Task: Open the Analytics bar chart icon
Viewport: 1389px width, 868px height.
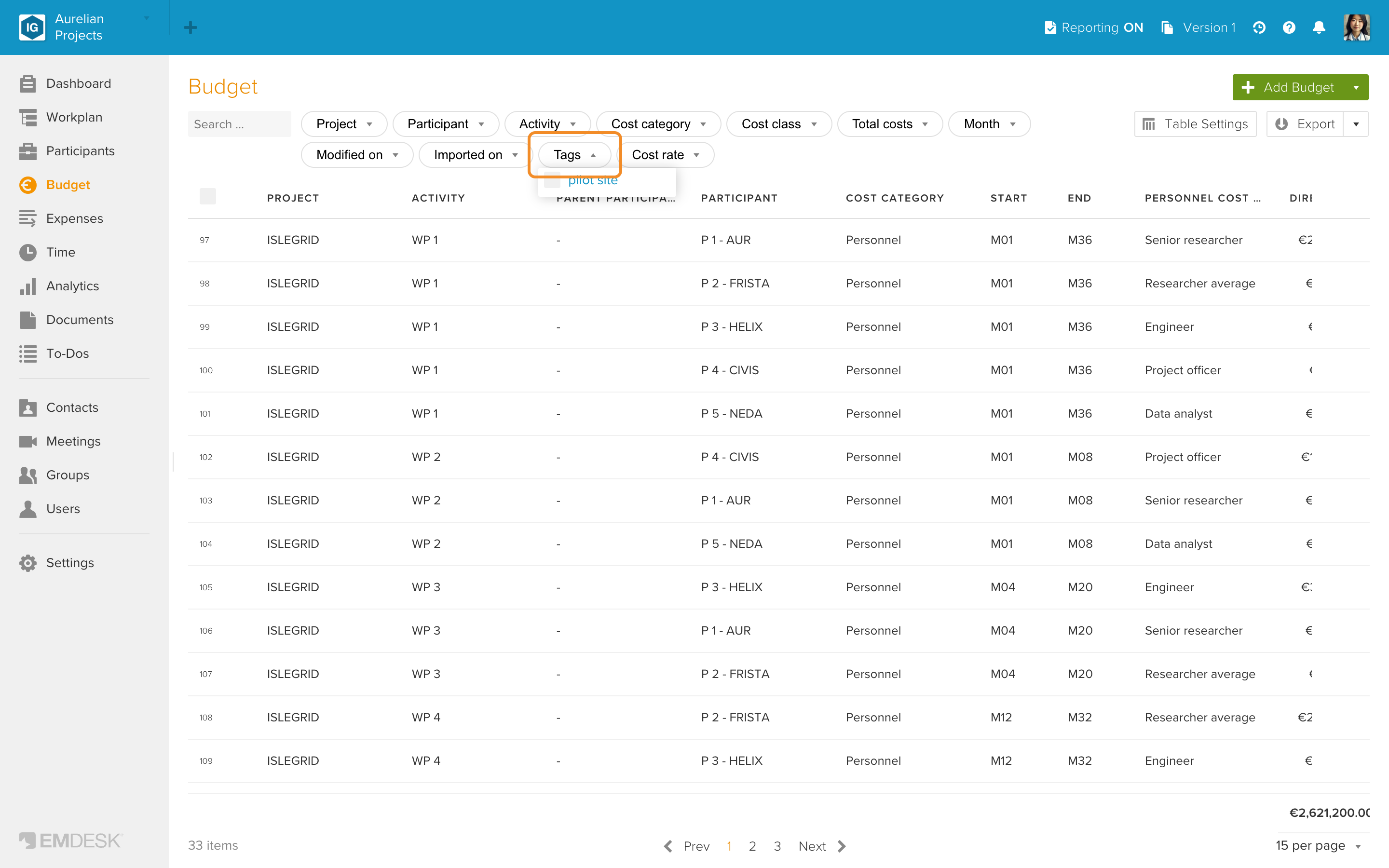Action: (27, 286)
